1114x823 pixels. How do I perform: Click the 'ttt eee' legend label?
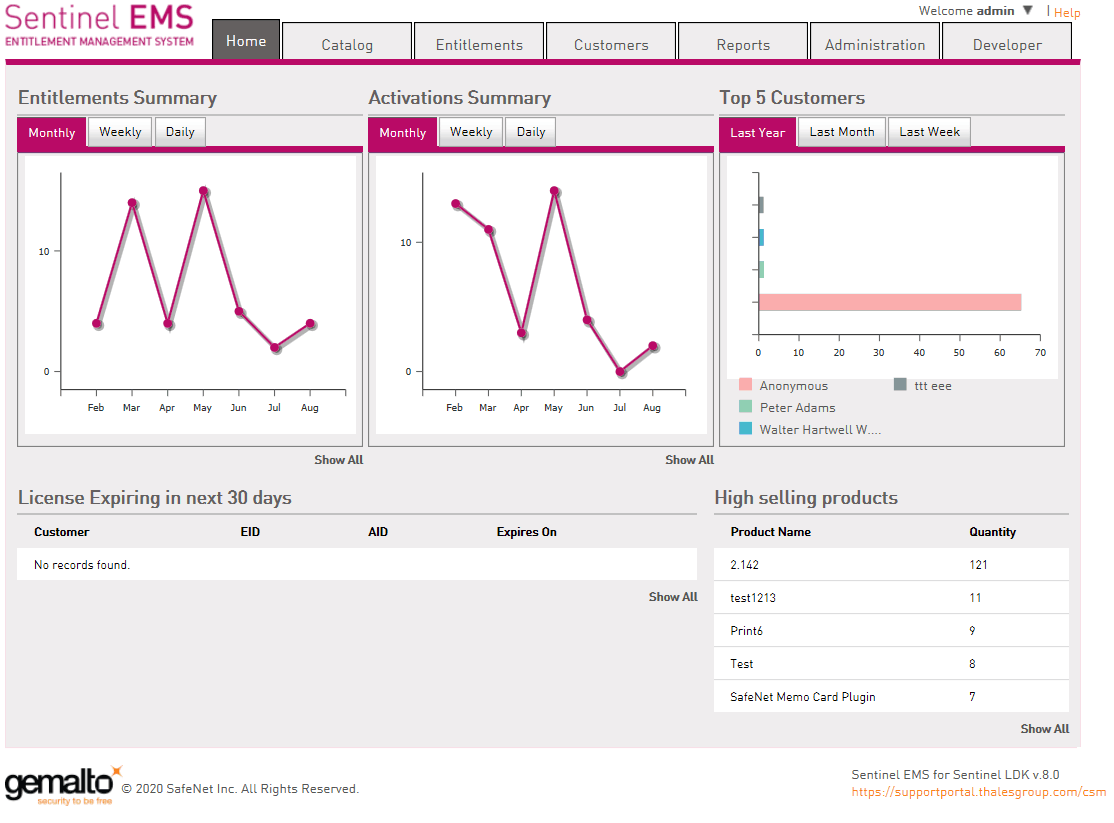933,385
